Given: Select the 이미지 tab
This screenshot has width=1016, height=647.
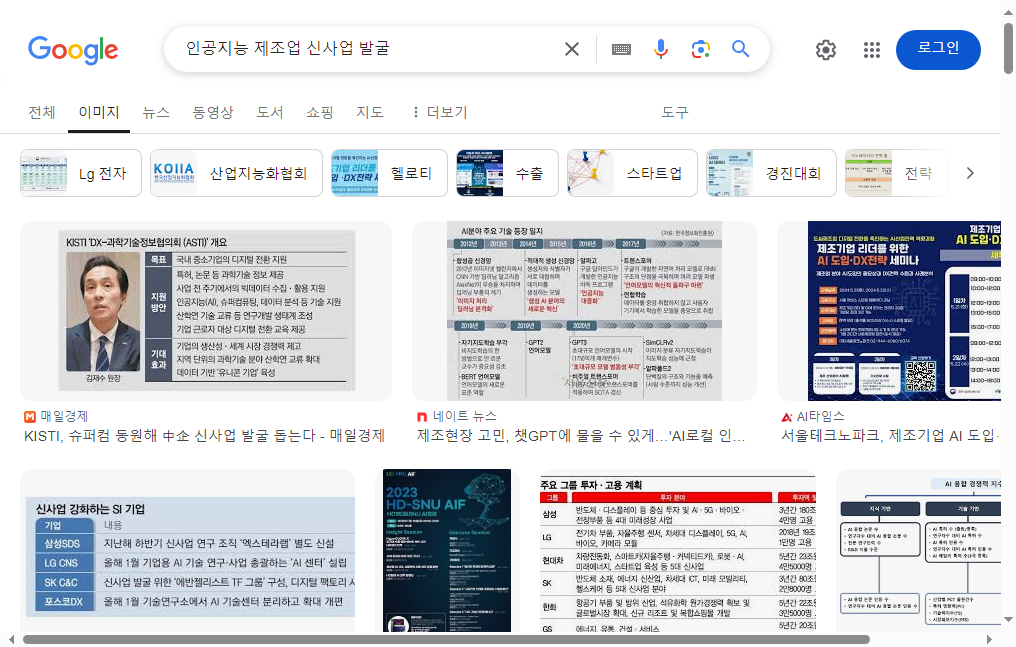Looking at the screenshot, I should (99, 112).
